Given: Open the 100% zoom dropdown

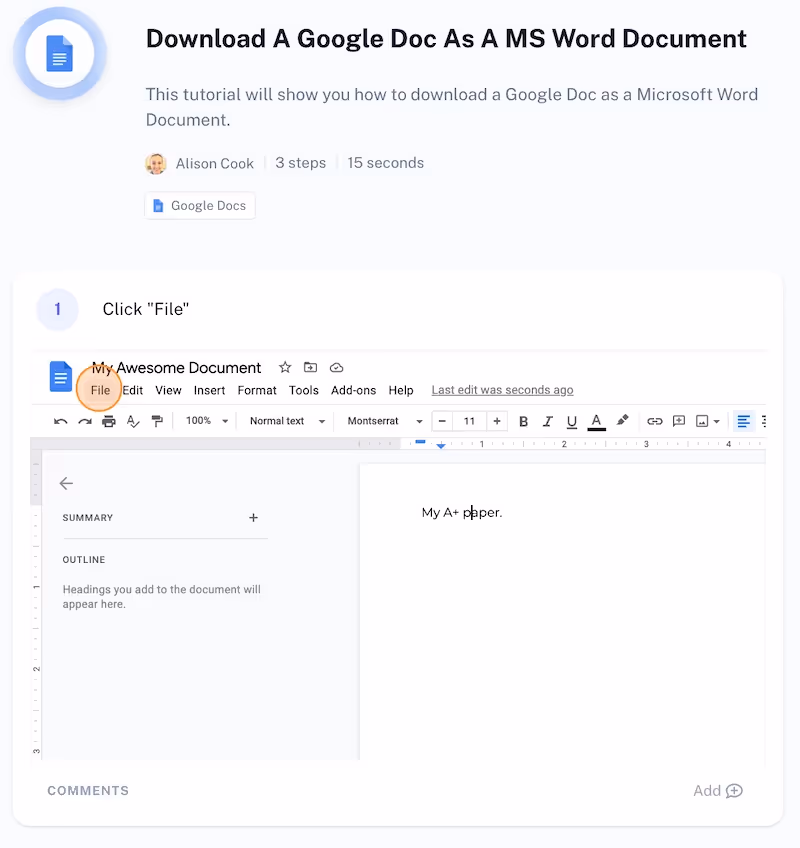Looking at the screenshot, I should (207, 421).
